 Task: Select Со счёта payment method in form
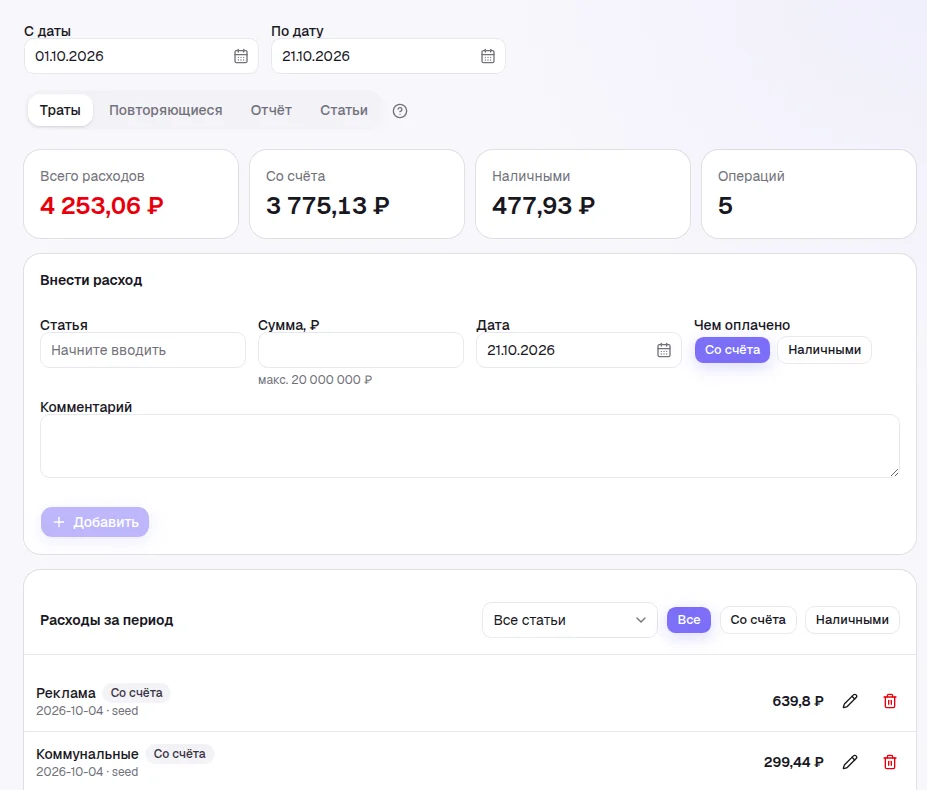click(732, 350)
